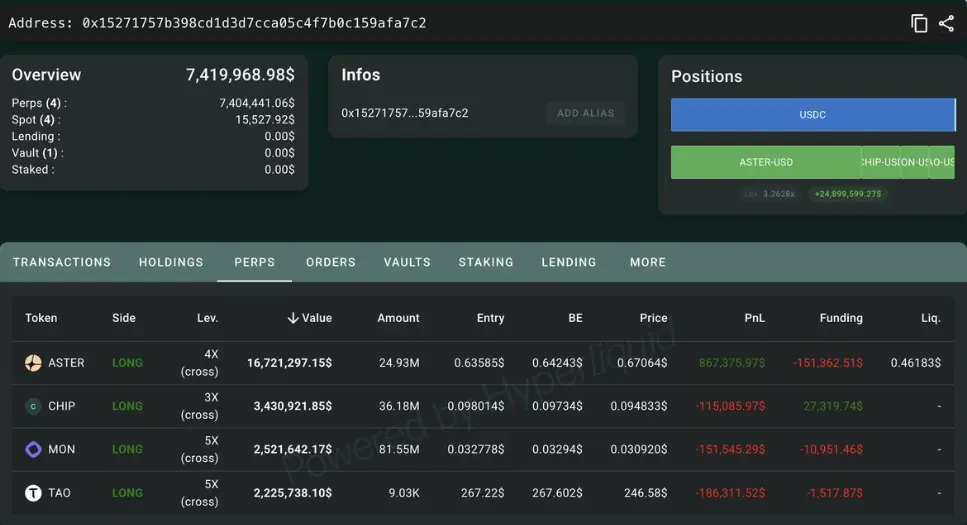Click the CHIP token logo
967x525 pixels.
point(33,406)
